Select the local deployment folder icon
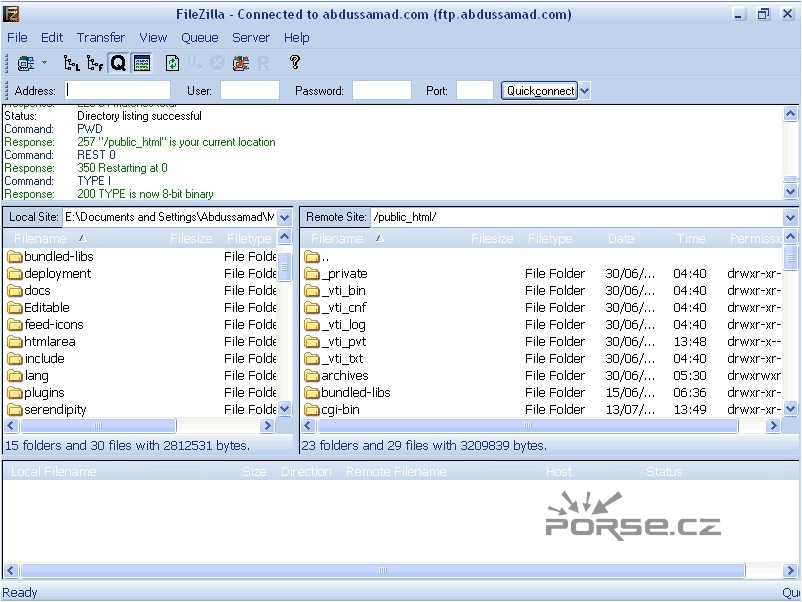802x602 pixels. click(15, 274)
